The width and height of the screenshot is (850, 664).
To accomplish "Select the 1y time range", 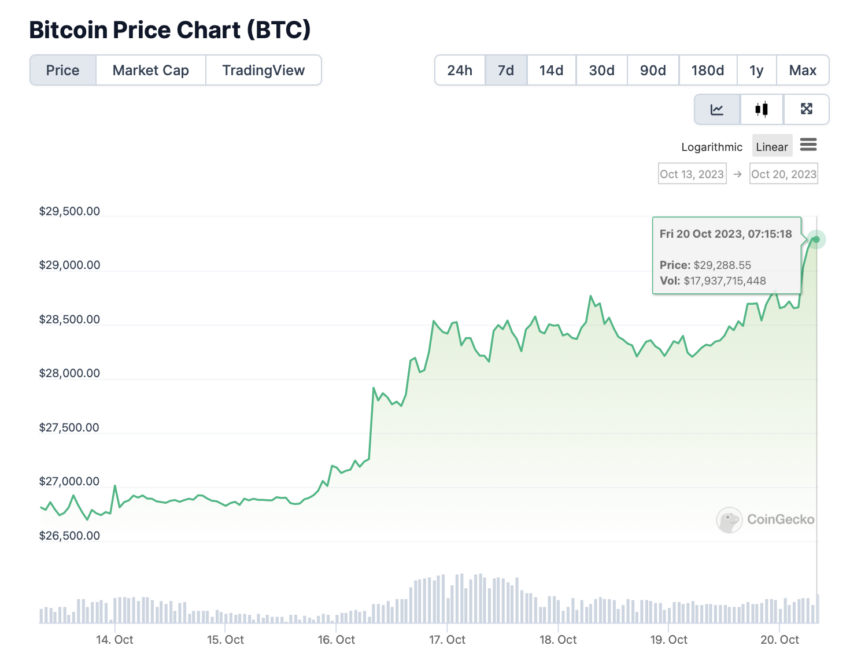I will [x=757, y=70].
